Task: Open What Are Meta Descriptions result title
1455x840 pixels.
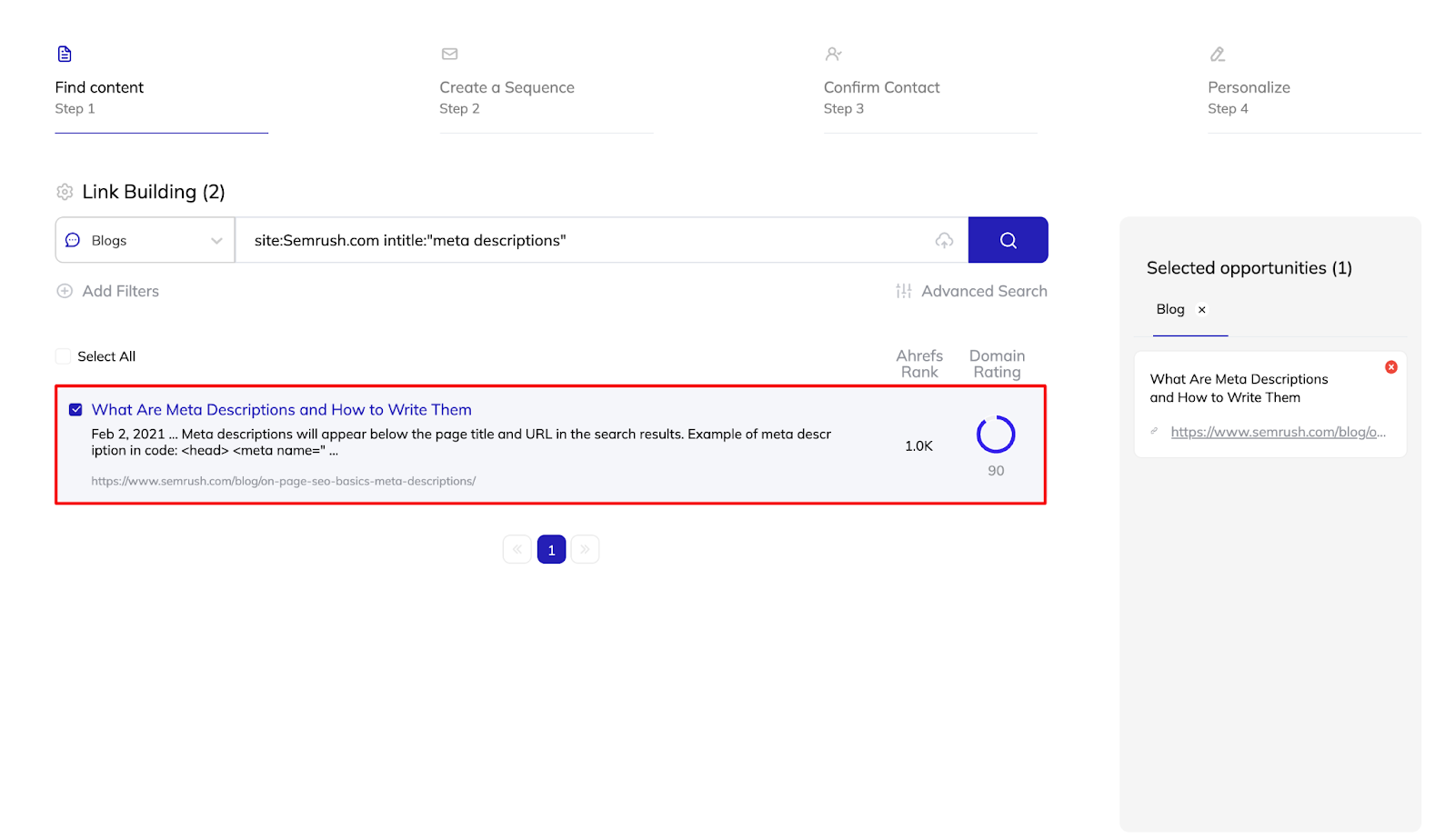Action: 281,410
